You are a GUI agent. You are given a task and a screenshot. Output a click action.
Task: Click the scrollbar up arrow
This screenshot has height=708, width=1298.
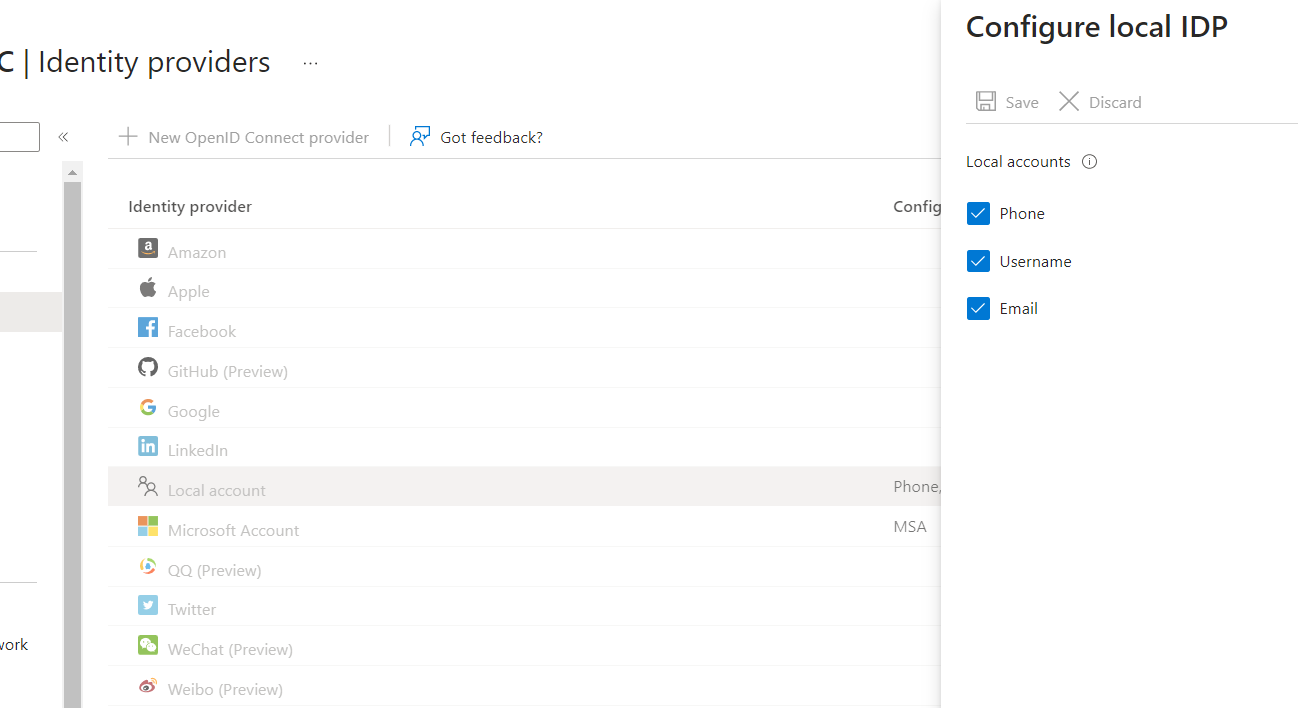coord(72,173)
